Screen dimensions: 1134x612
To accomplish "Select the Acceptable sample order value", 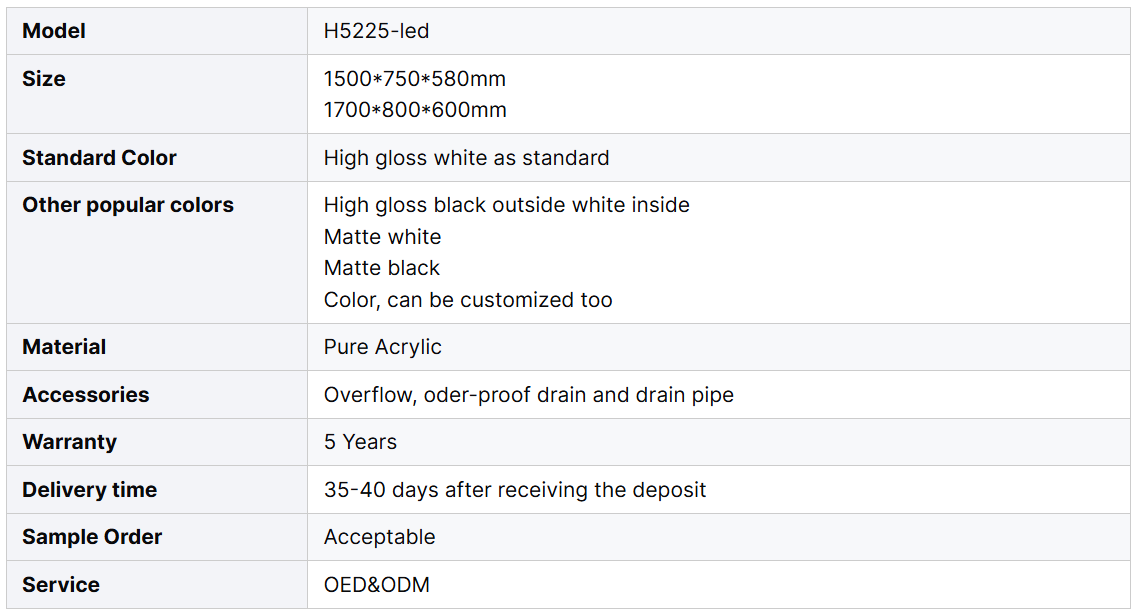I will pos(379,537).
